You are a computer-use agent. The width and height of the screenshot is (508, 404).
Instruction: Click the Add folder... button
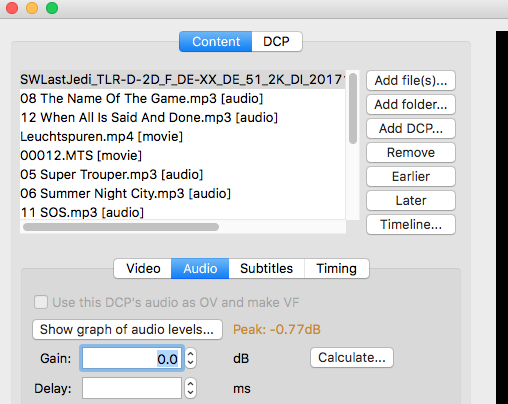411,104
